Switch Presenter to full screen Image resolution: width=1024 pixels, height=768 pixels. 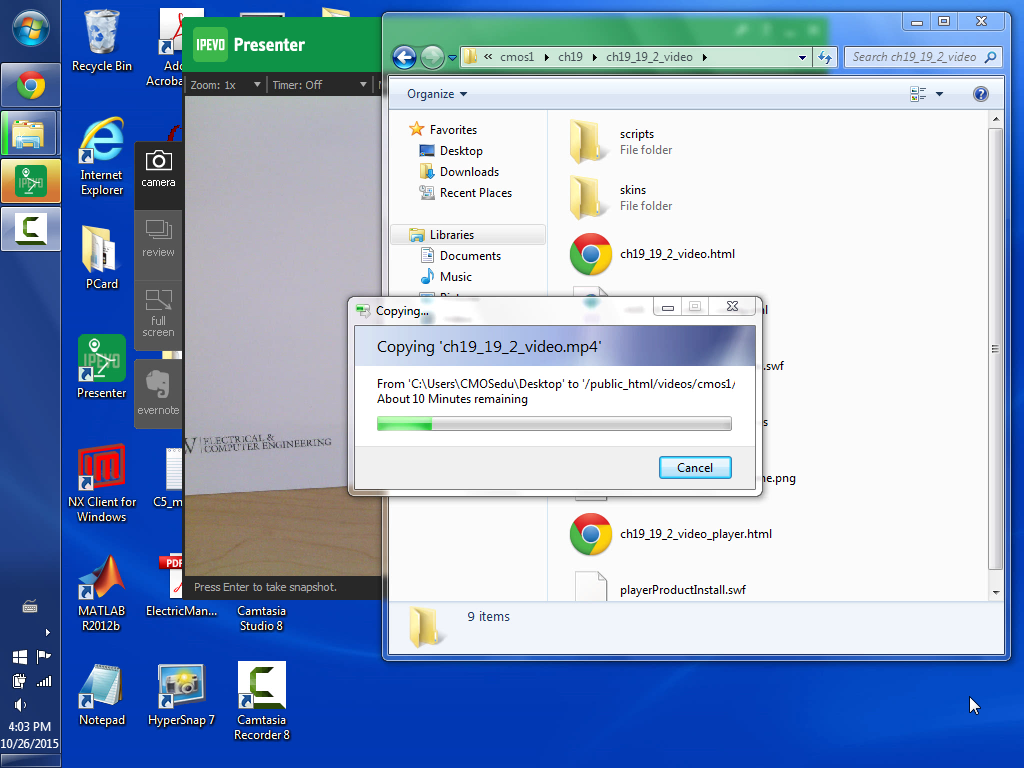[x=158, y=311]
